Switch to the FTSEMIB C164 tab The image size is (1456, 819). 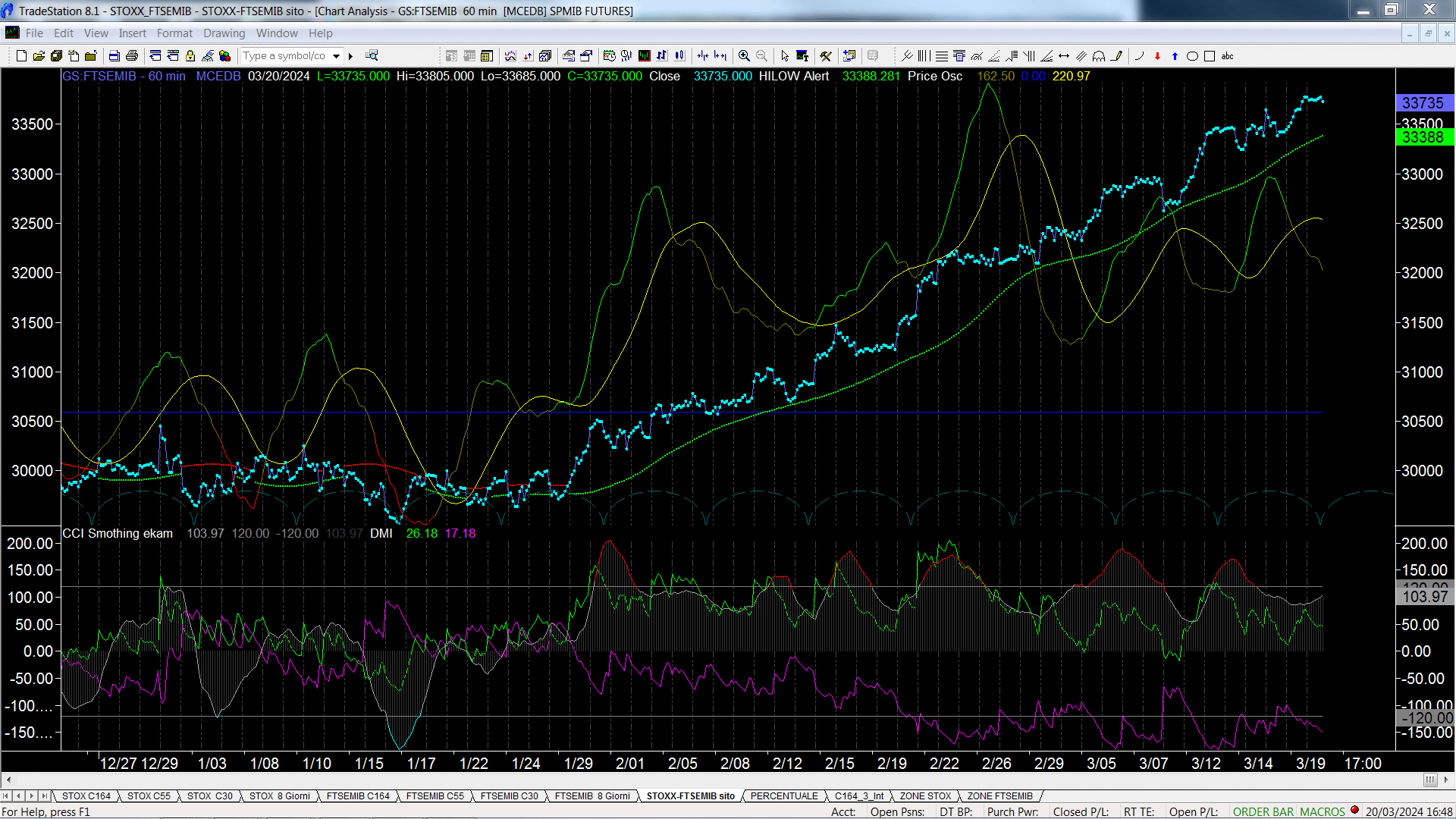click(x=358, y=796)
